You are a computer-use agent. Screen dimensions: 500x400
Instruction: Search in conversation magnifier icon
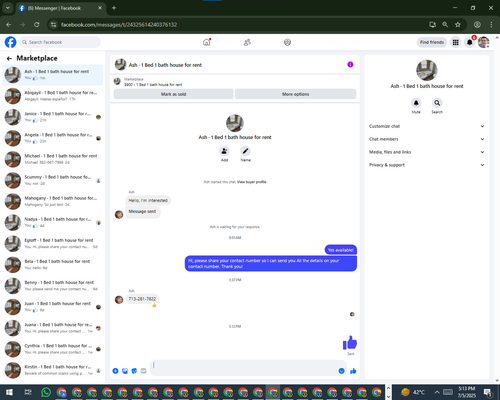coord(437,103)
